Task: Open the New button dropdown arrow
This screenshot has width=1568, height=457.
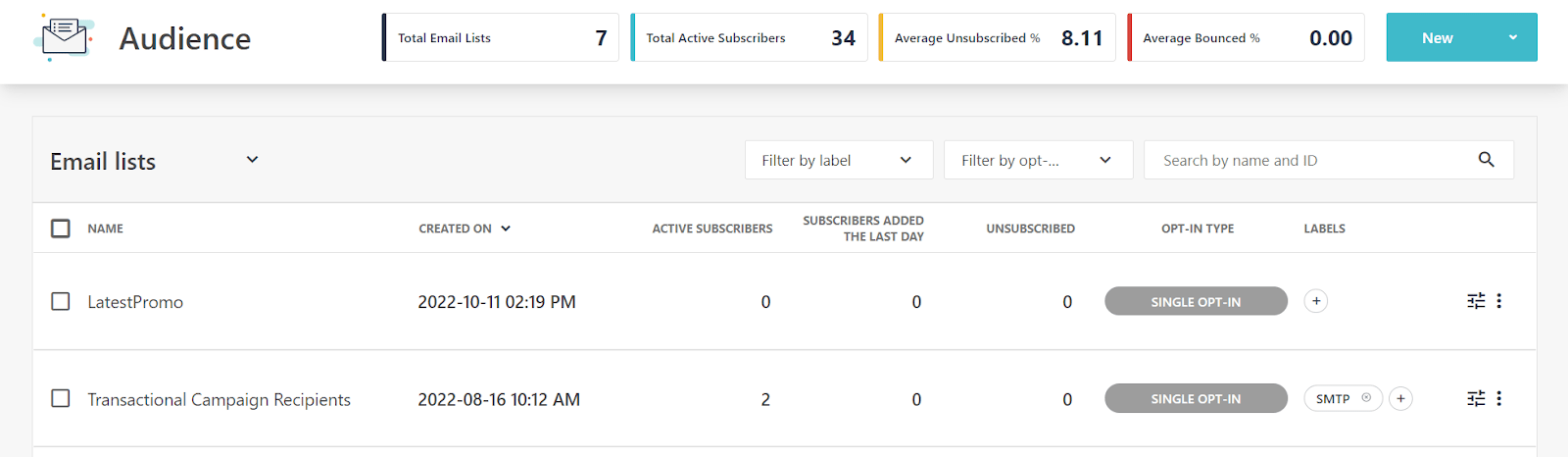Action: 1513,37
